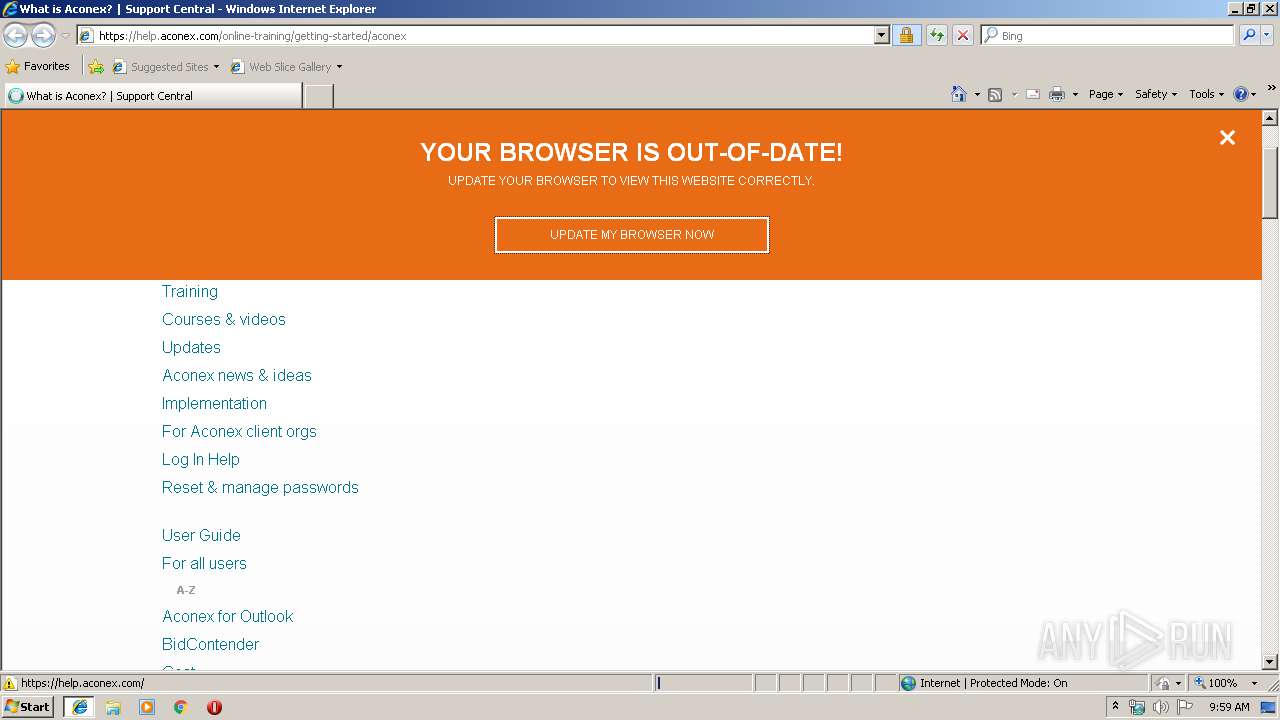Click the status bar warning icon
Screen dimensions: 1280x720
[10, 684]
